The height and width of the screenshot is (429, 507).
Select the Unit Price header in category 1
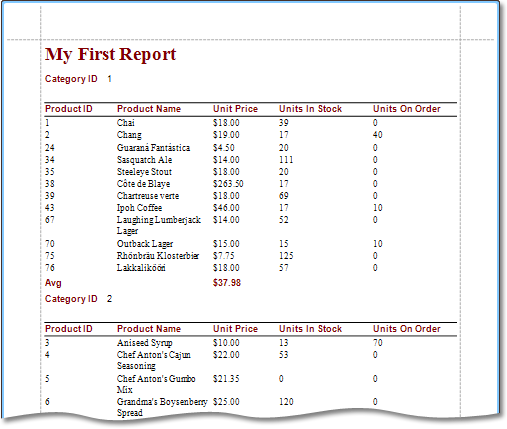click(x=235, y=109)
